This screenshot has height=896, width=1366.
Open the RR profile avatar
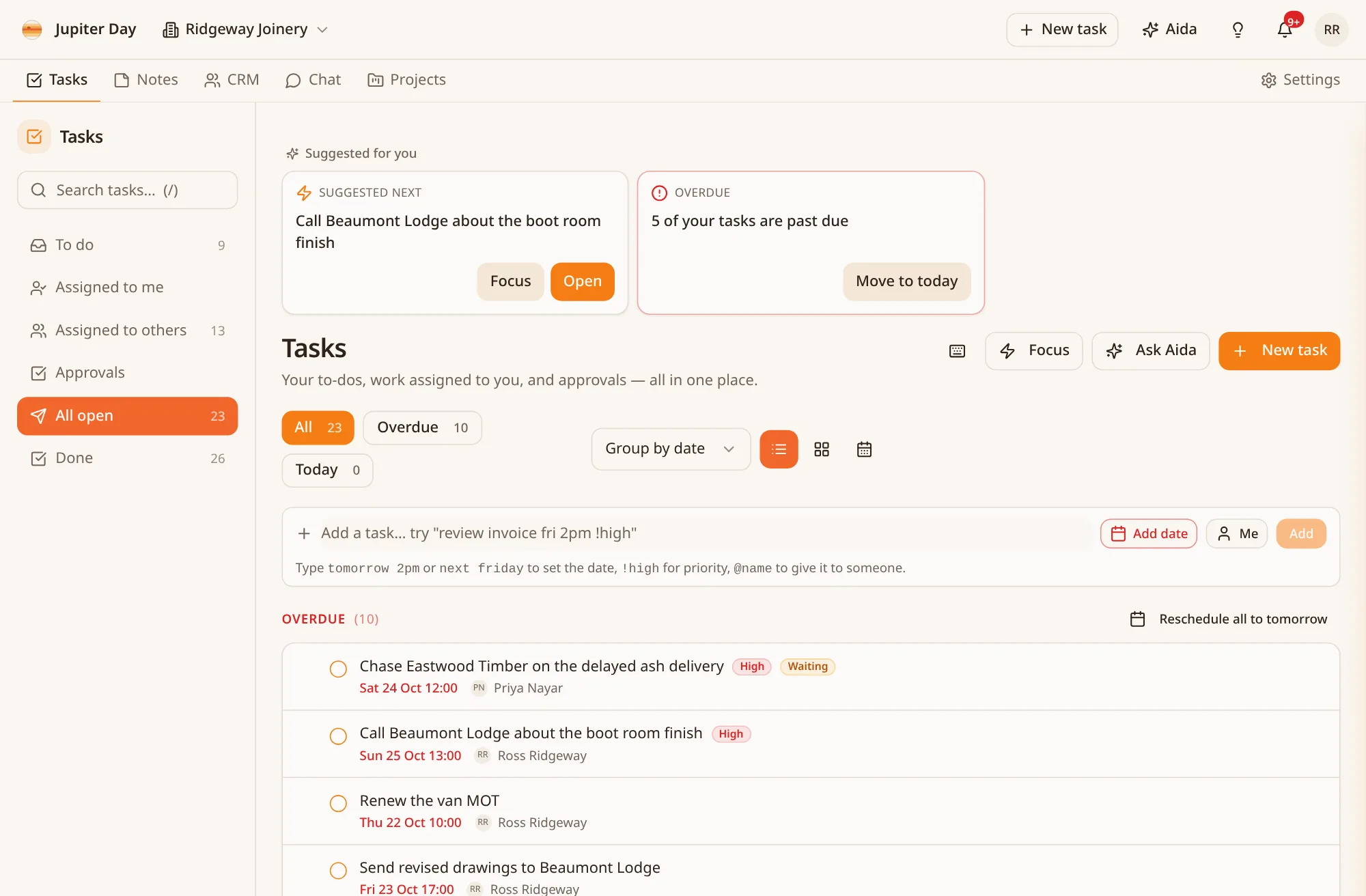[1331, 29]
